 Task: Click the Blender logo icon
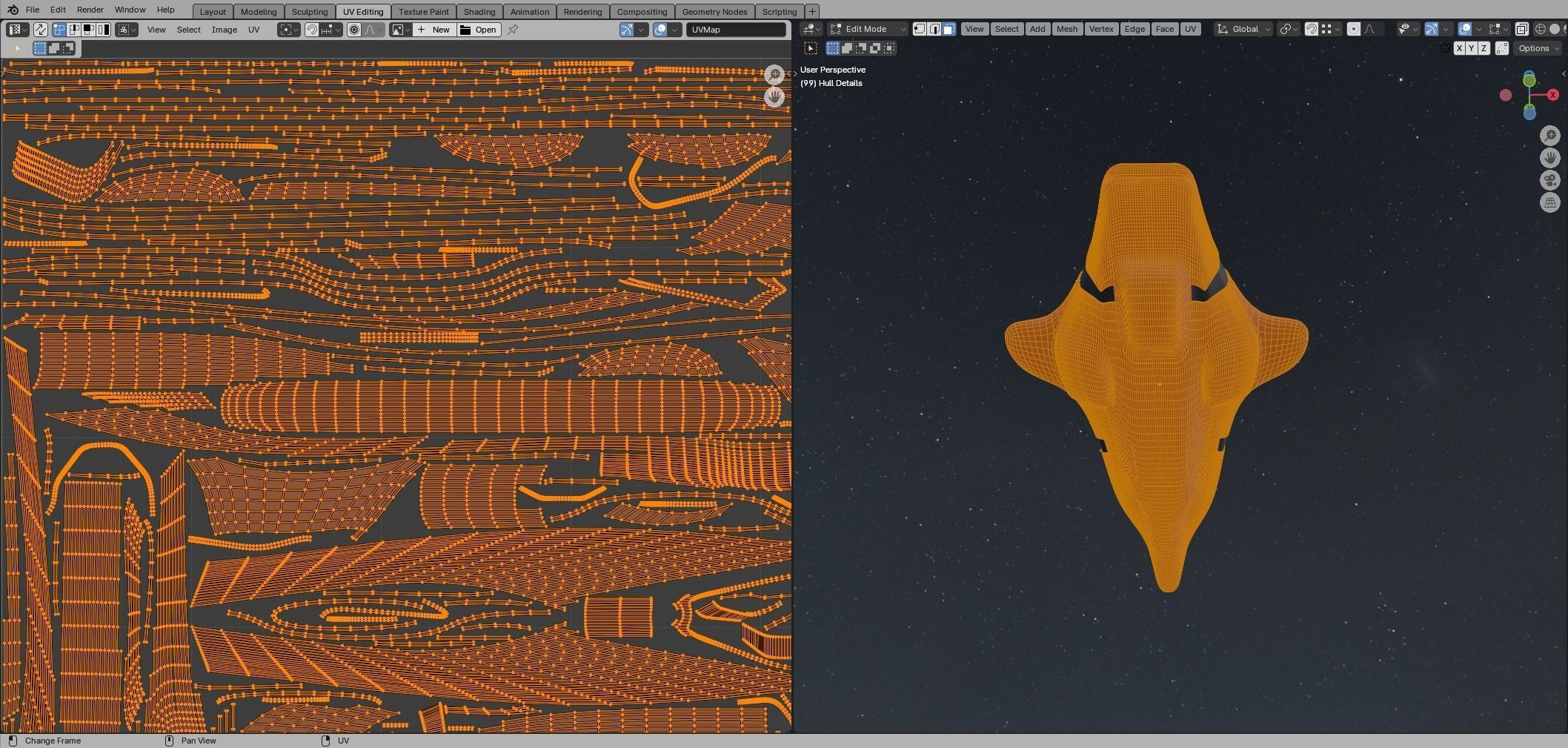(12, 10)
